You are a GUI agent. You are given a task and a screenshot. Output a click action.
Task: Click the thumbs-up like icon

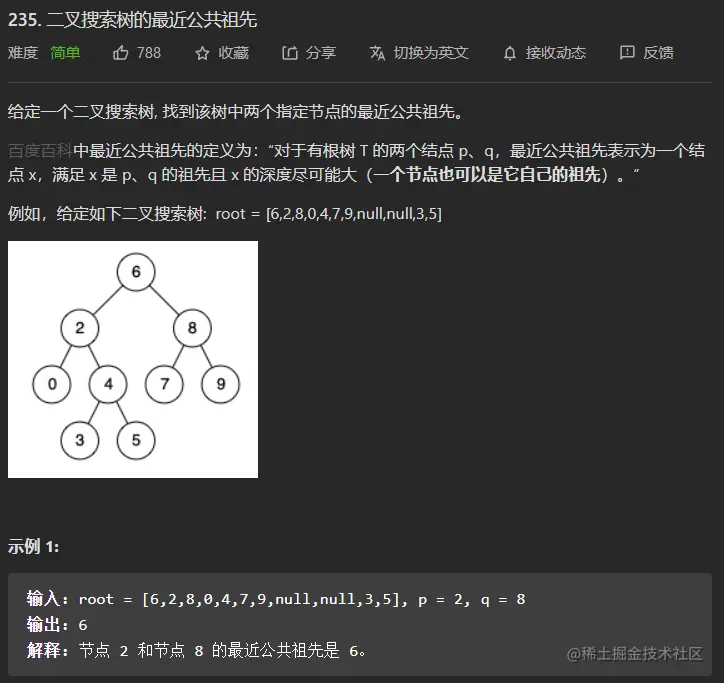(x=121, y=53)
